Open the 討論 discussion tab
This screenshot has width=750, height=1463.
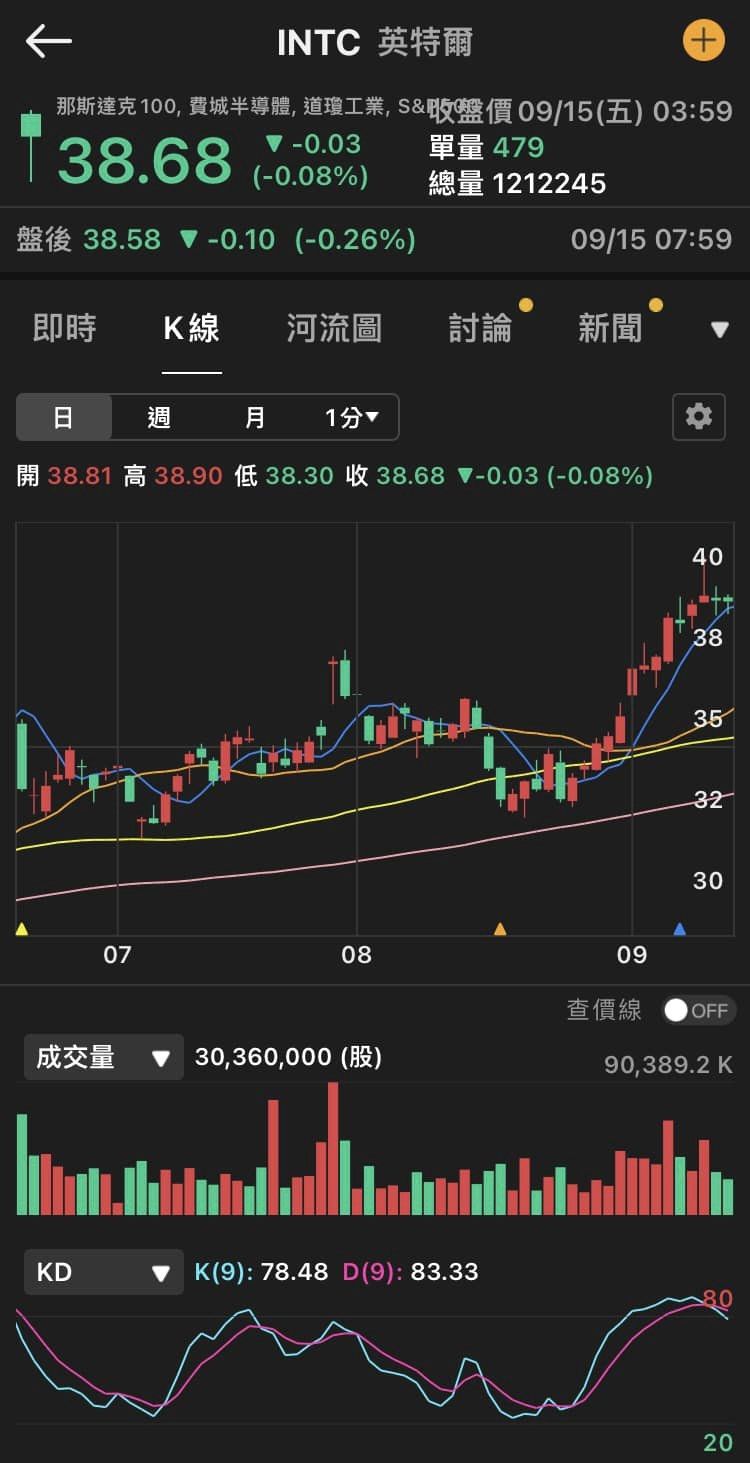click(x=480, y=328)
